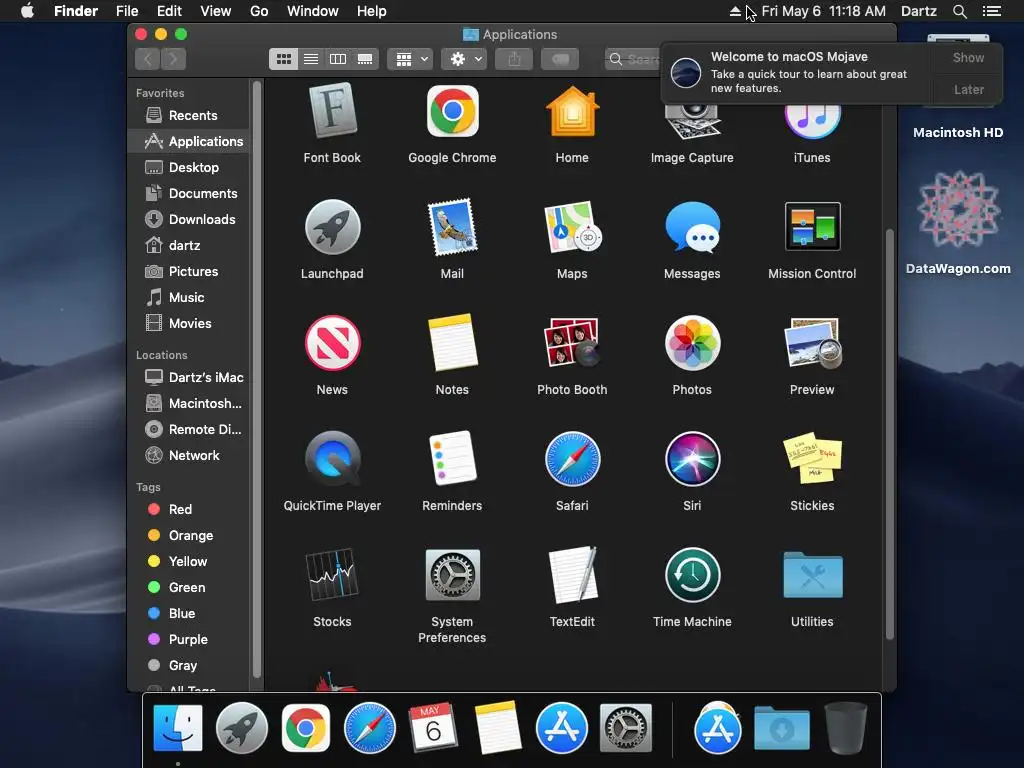This screenshot has height=768, width=1024.
Task: Select System Preferences in Applications window
Action: (x=452, y=575)
